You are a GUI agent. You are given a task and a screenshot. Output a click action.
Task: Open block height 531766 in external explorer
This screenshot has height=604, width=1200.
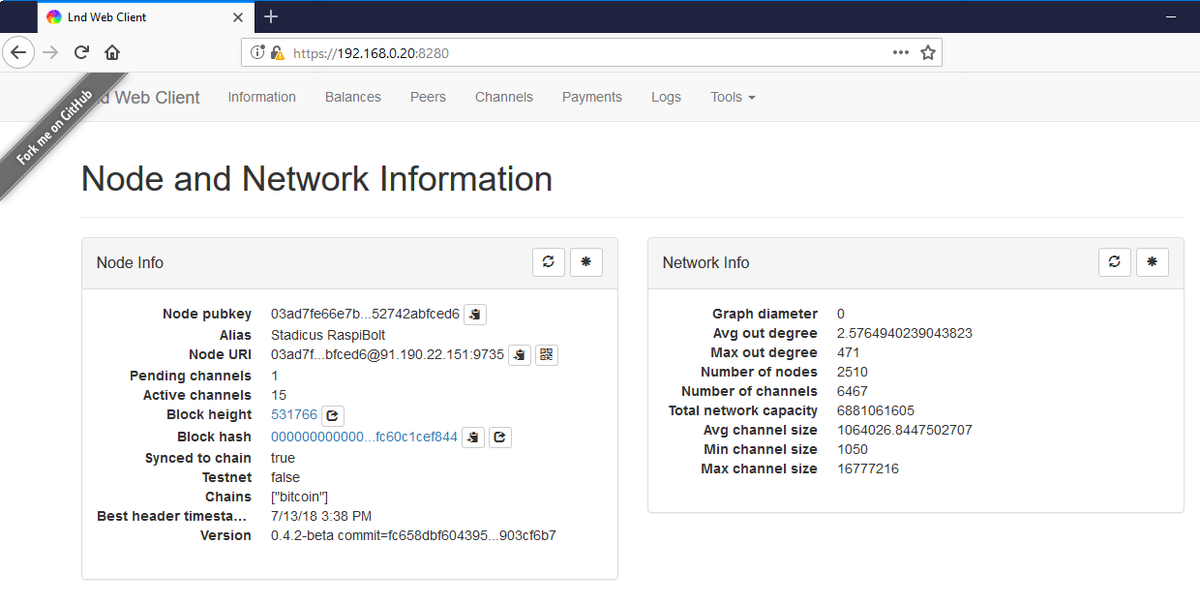coord(334,415)
